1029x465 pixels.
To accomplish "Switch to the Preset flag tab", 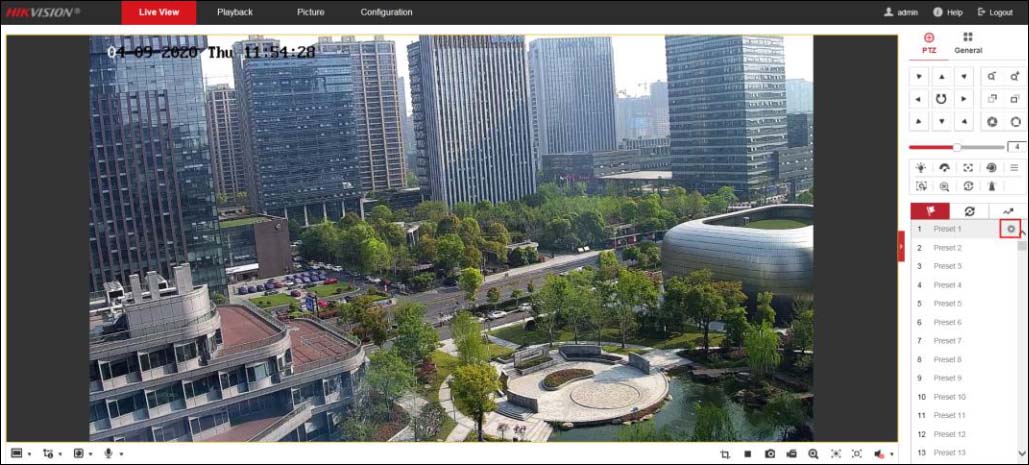I will tap(930, 211).
